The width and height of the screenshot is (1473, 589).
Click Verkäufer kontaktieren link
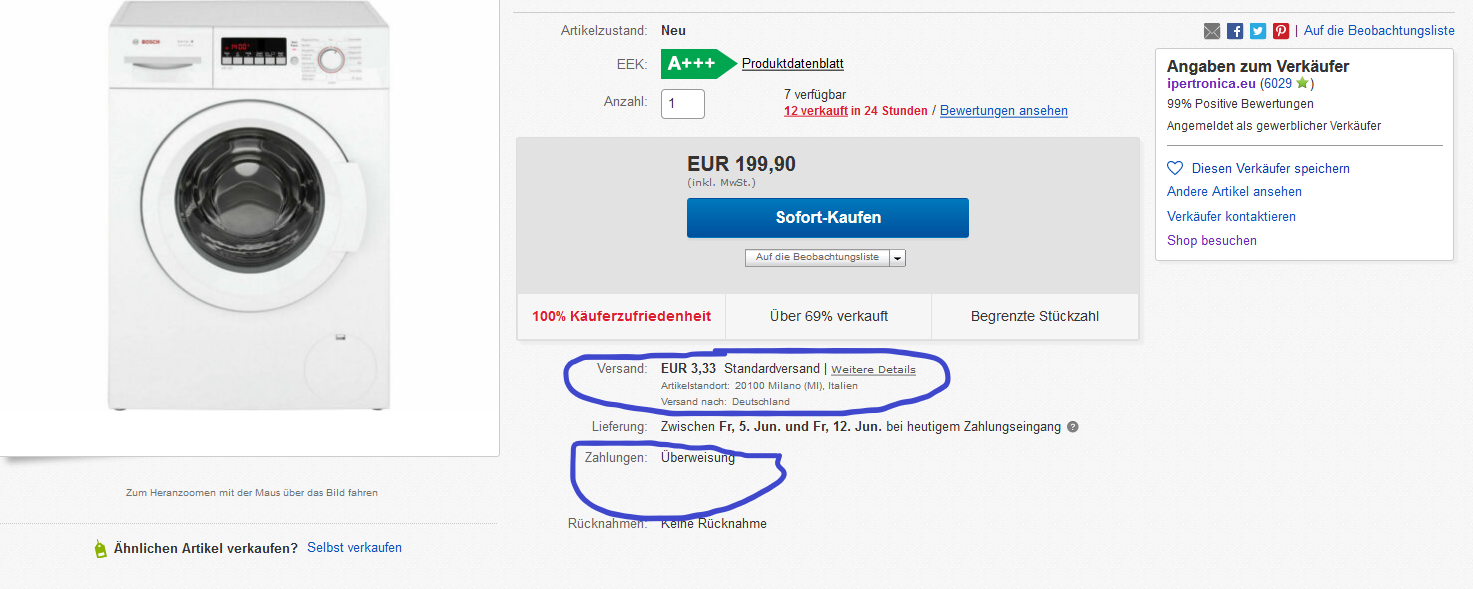[x=1231, y=217]
